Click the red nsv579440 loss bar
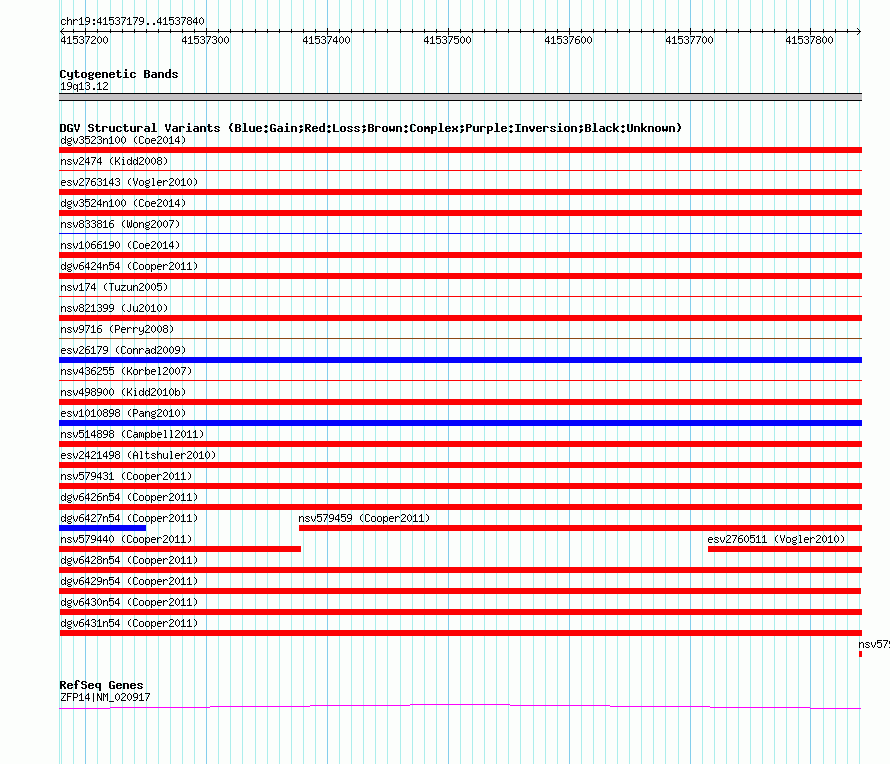The width and height of the screenshot is (890, 764). (x=180, y=549)
